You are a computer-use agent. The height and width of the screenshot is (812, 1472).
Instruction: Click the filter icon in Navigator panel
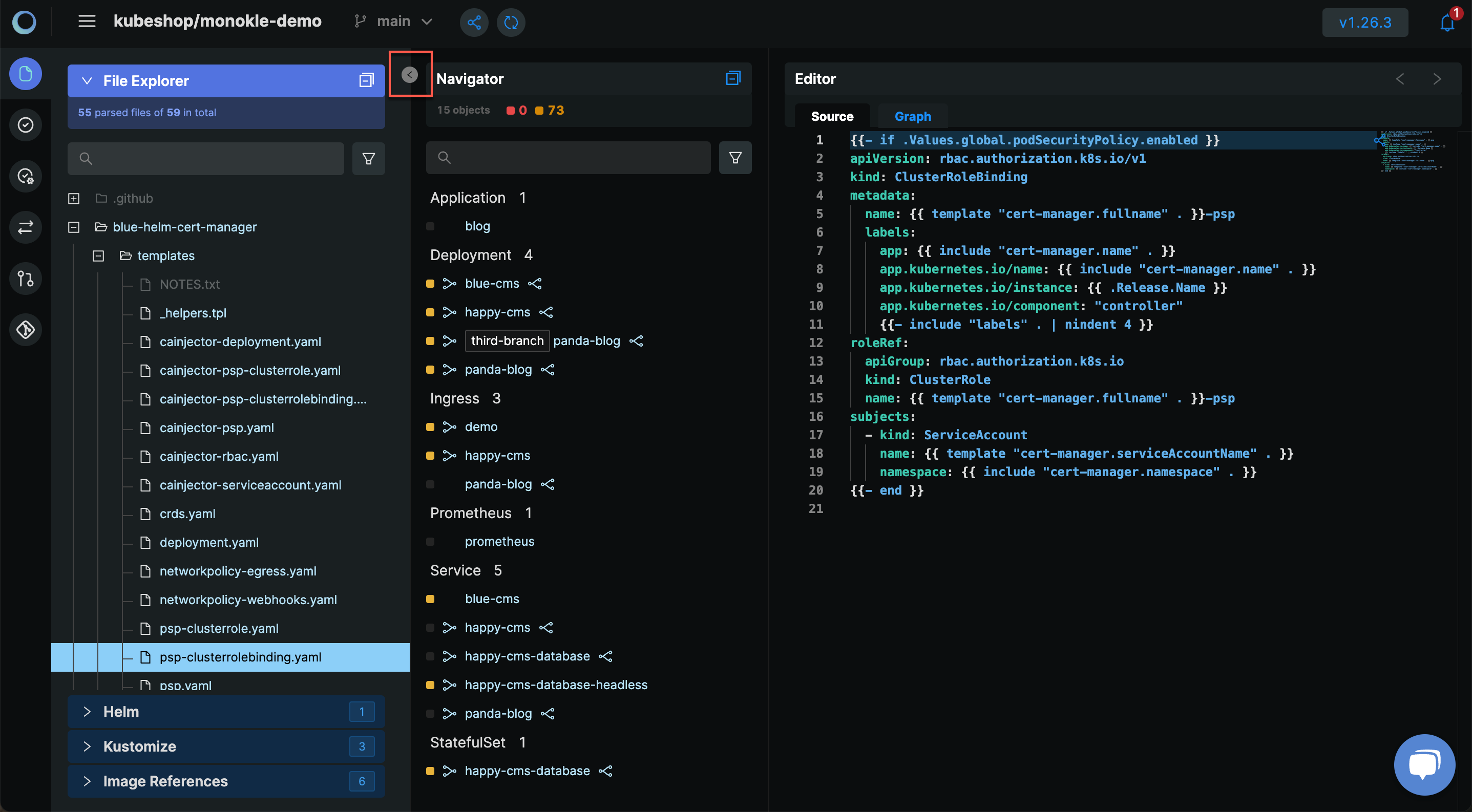[735, 157]
